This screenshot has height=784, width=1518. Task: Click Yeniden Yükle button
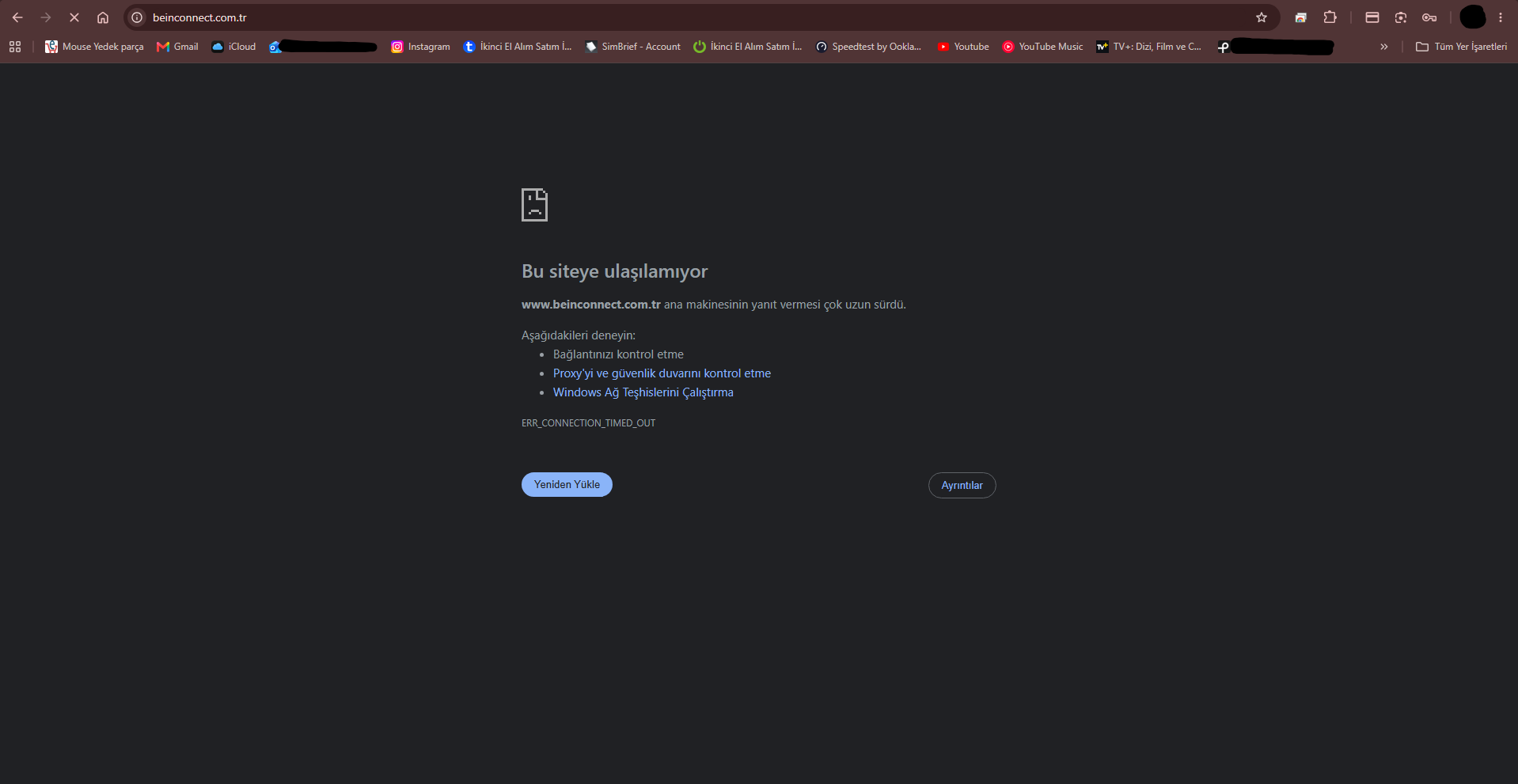pyautogui.click(x=567, y=484)
